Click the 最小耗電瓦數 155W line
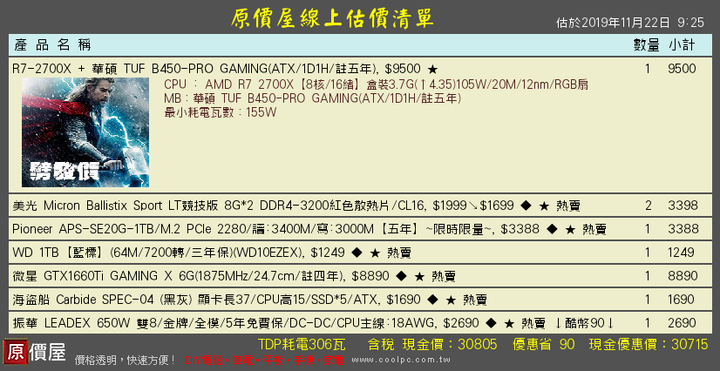 click(220, 112)
